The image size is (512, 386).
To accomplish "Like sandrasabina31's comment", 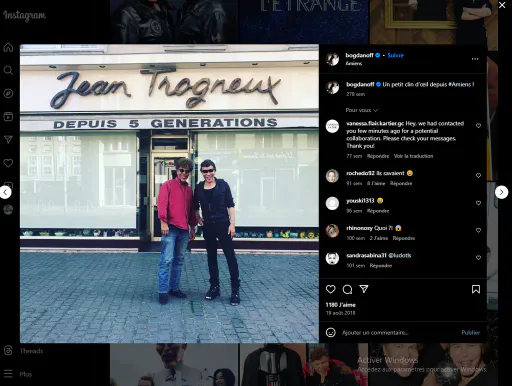I will point(478,258).
